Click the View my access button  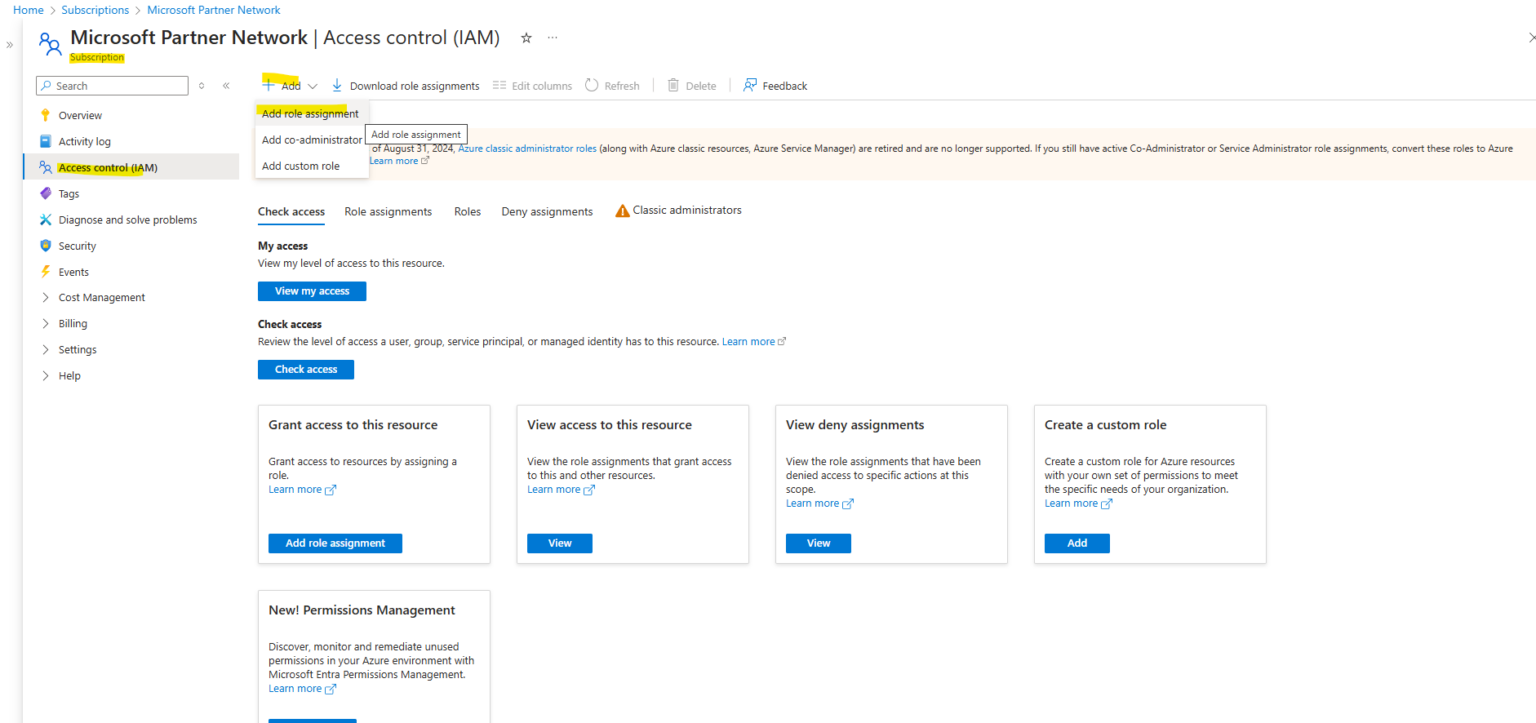point(311,290)
